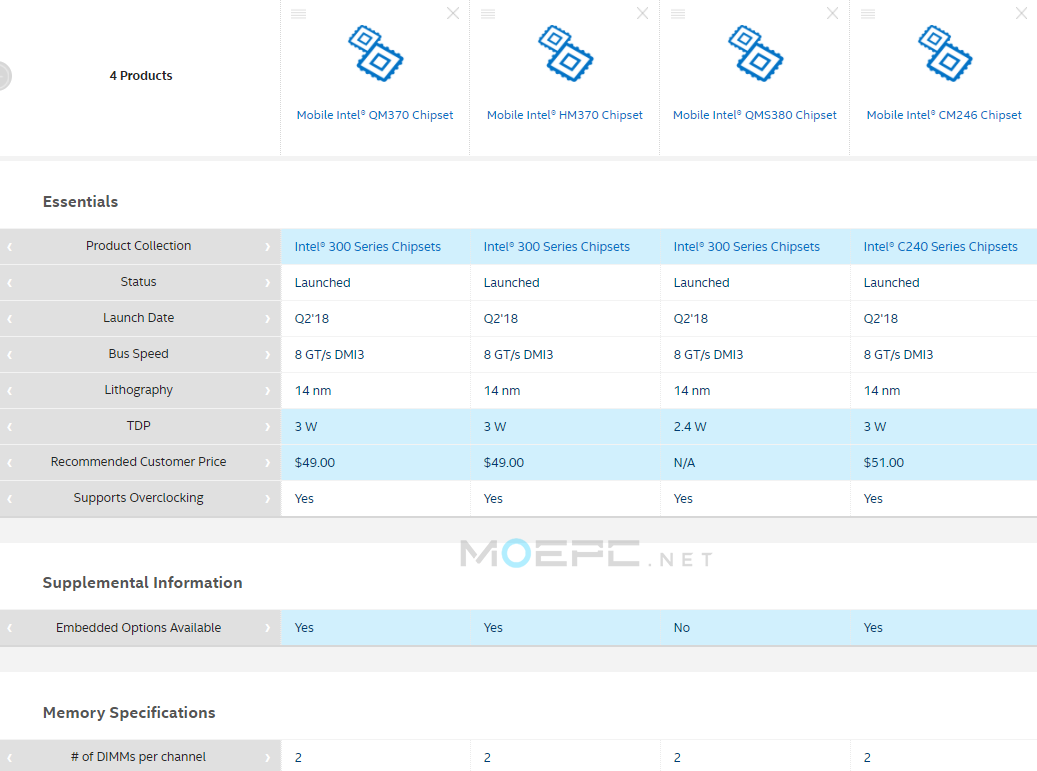Click the Supplemental Information heading
The height and width of the screenshot is (771, 1037).
pos(142,583)
